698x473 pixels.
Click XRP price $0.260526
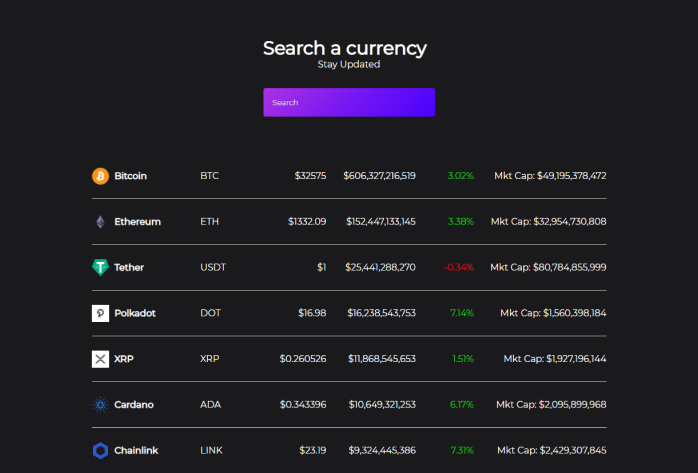[x=303, y=359]
